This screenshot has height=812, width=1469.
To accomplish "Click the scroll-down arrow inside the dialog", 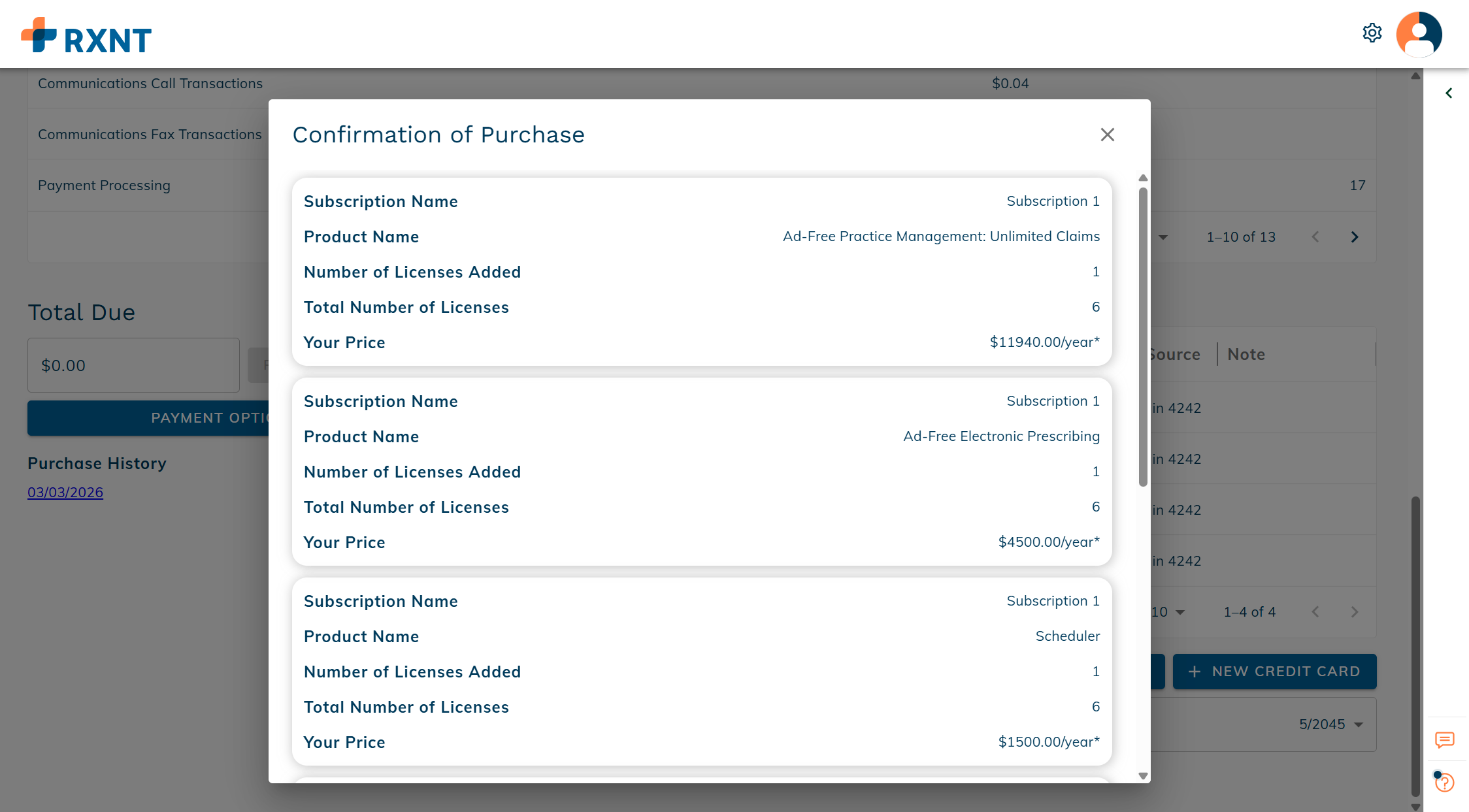I will point(1143,775).
